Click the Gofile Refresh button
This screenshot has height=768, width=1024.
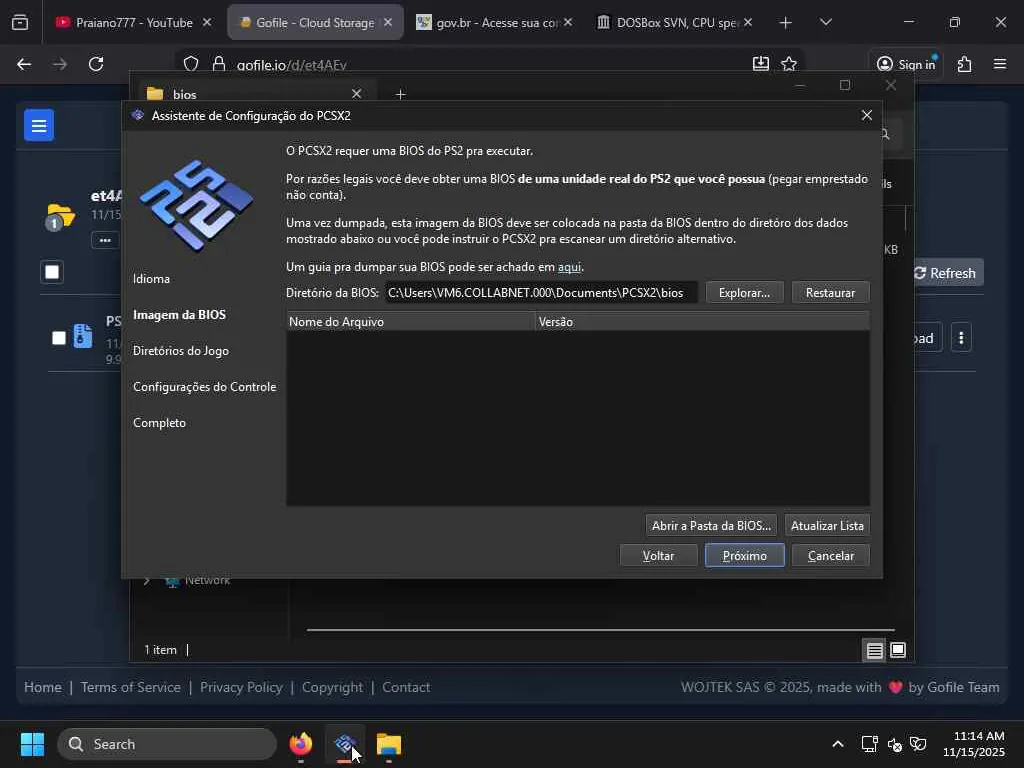click(945, 273)
